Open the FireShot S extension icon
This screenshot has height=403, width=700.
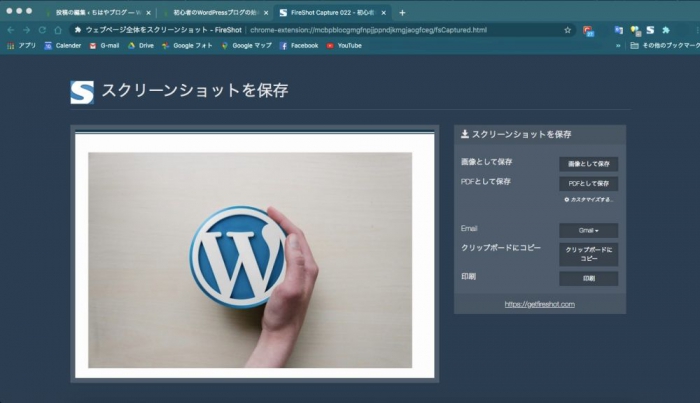[x=650, y=30]
